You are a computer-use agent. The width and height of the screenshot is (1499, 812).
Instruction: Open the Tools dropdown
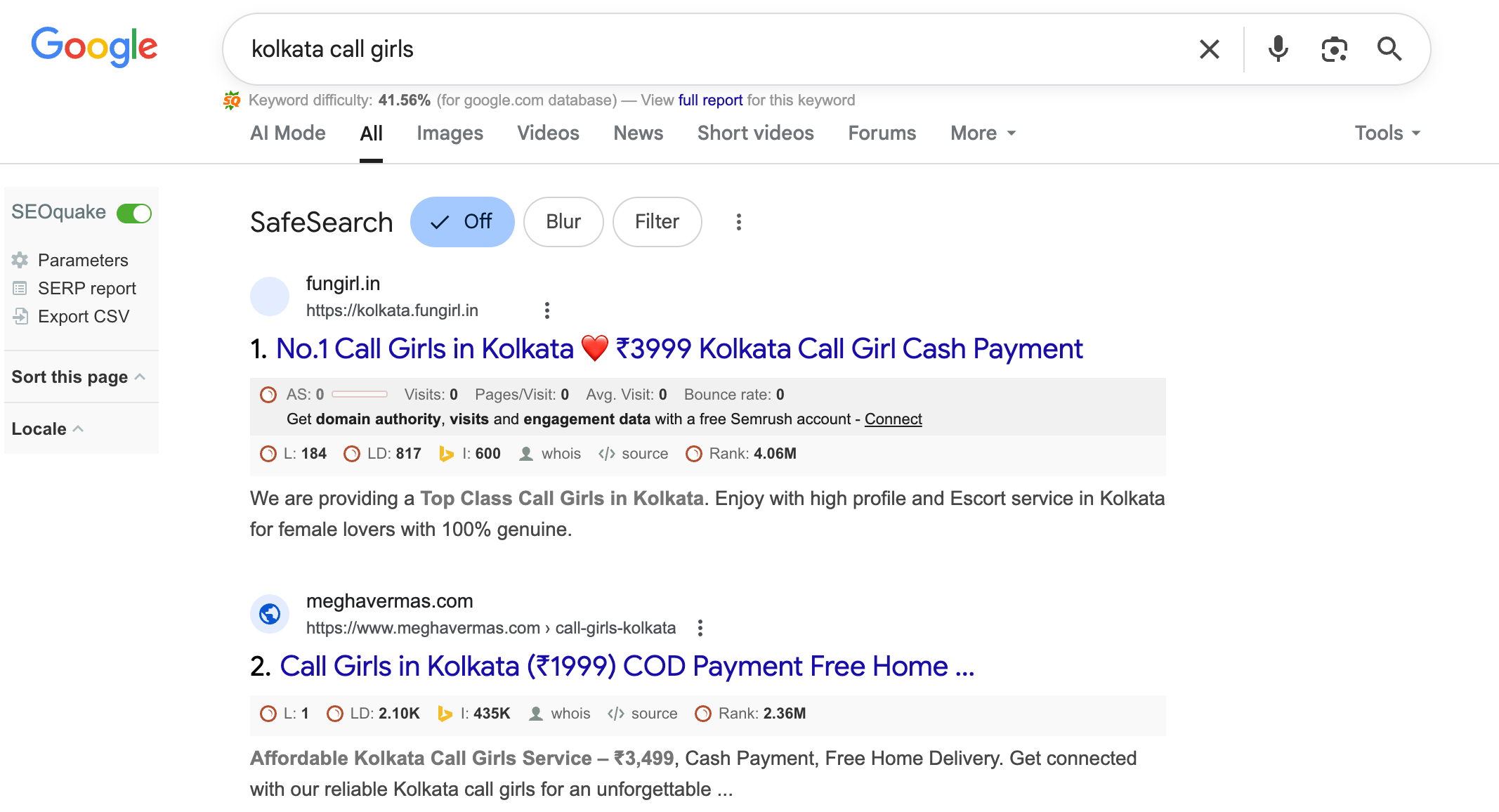point(1387,133)
